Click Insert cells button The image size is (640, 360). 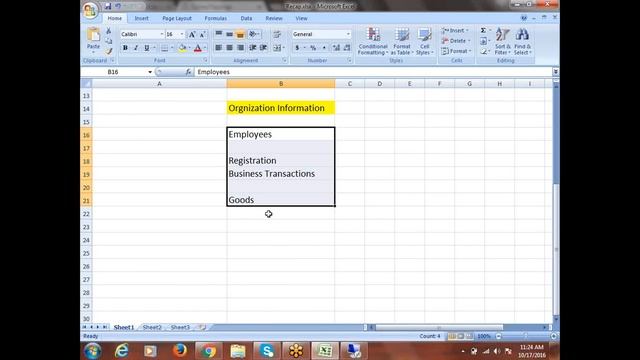click(x=455, y=31)
